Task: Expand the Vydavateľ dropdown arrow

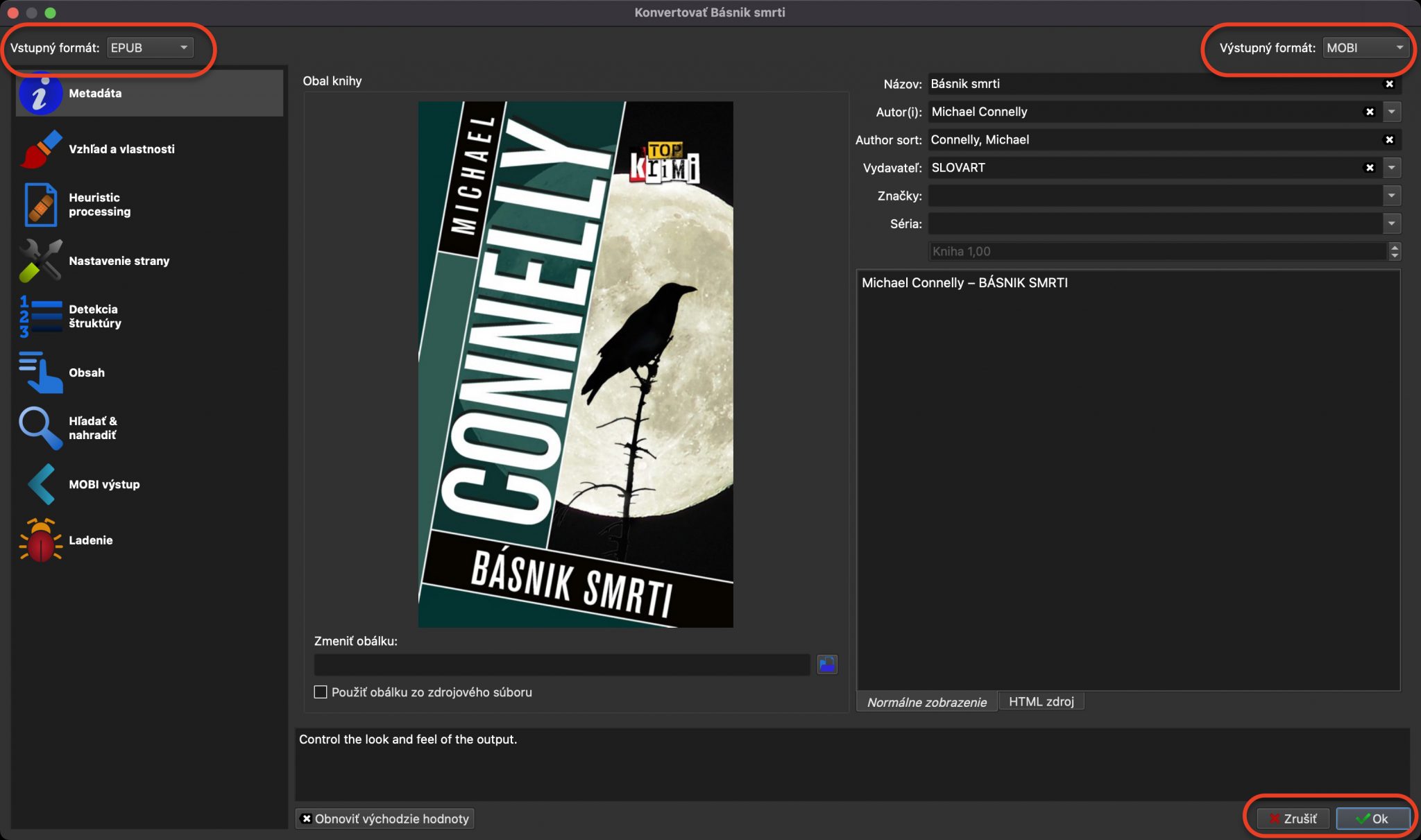Action: click(1391, 167)
